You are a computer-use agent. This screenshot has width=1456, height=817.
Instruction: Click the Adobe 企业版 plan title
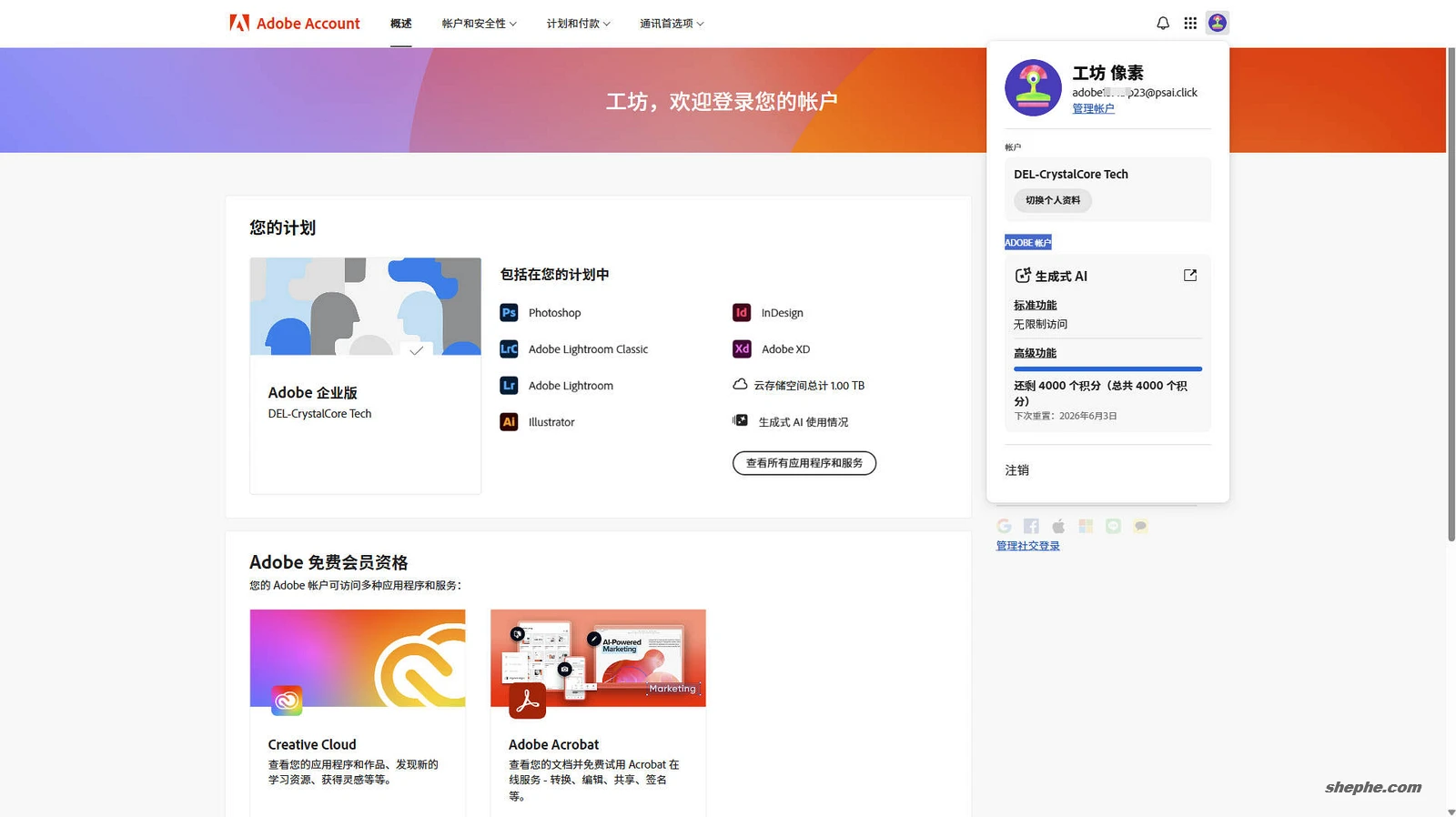pos(312,392)
